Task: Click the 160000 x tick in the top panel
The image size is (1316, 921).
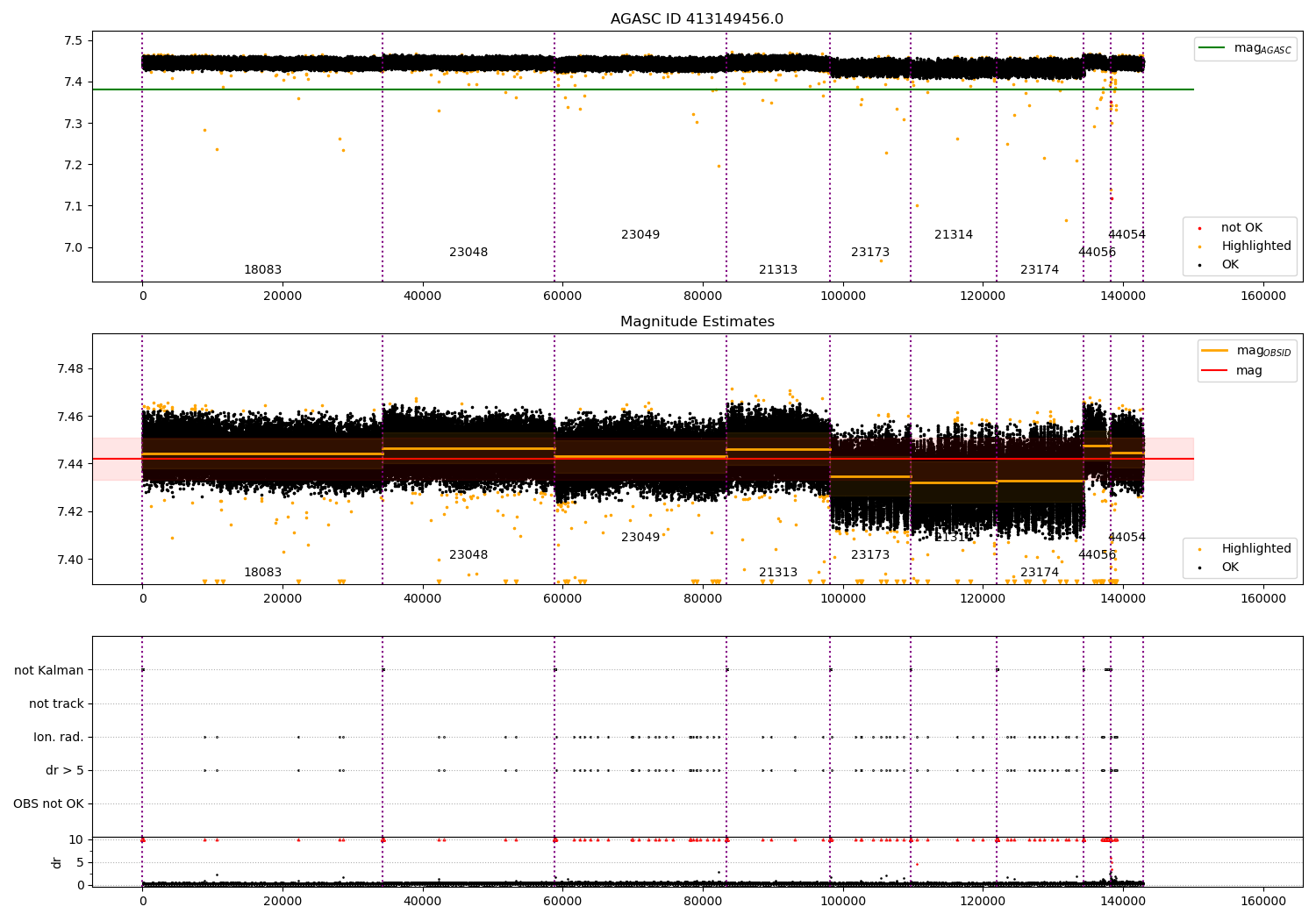Action: click(x=1263, y=296)
